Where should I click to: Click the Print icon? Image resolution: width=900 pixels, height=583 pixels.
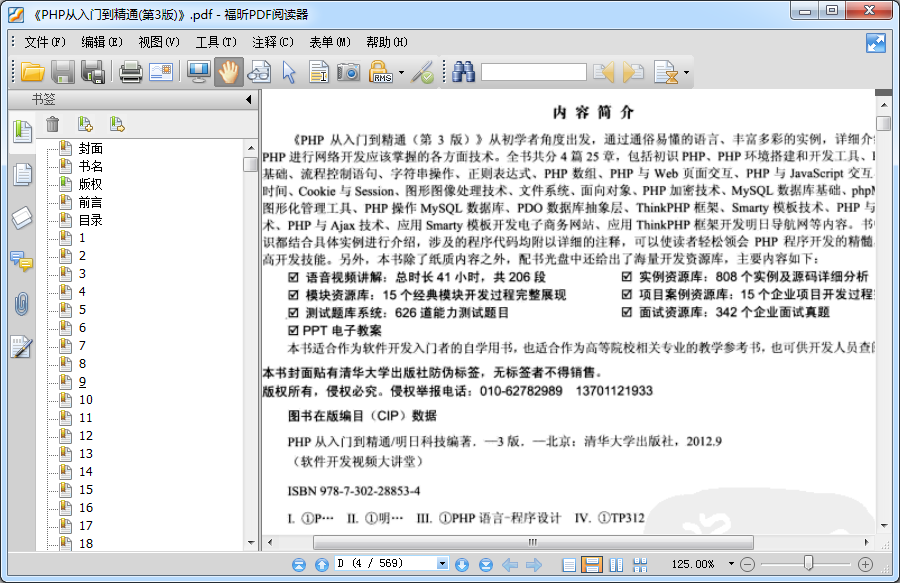coord(131,72)
